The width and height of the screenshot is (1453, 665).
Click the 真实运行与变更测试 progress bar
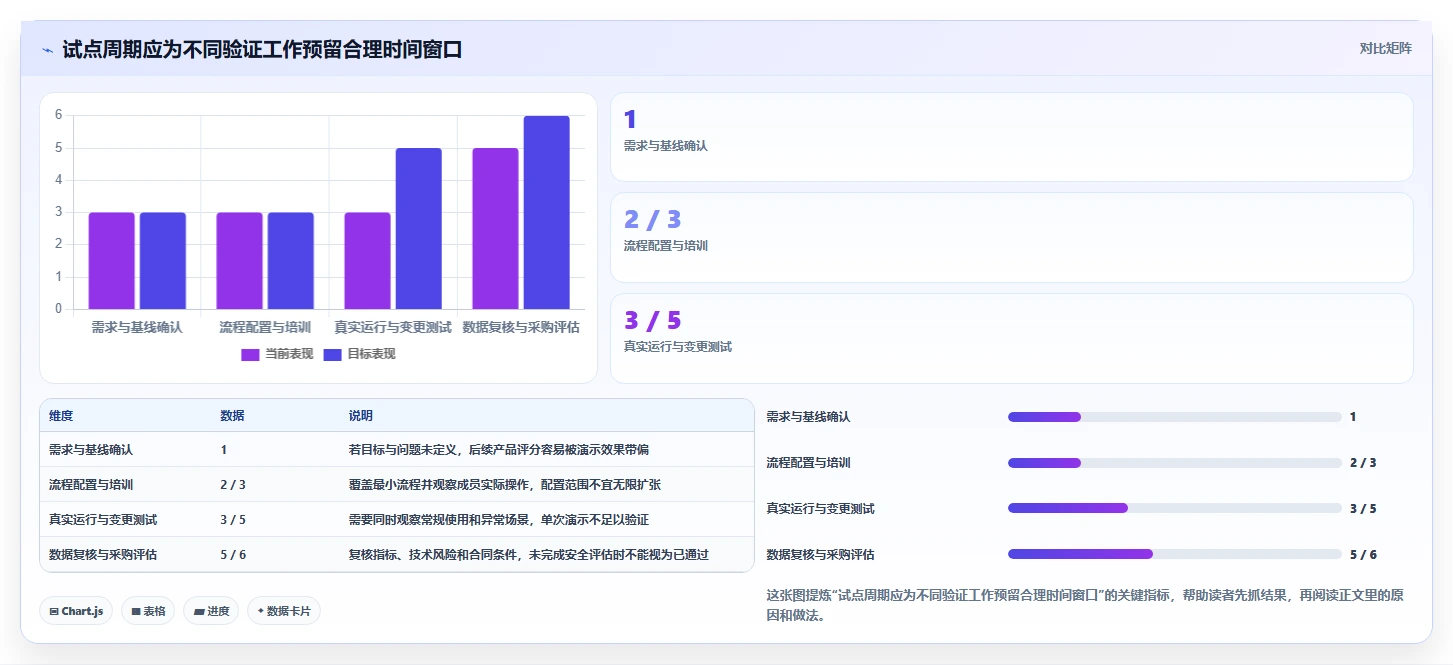(1174, 508)
